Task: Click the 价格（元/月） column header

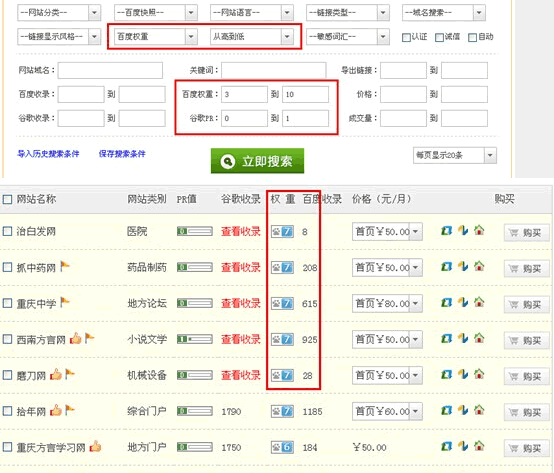Action: tap(381, 199)
